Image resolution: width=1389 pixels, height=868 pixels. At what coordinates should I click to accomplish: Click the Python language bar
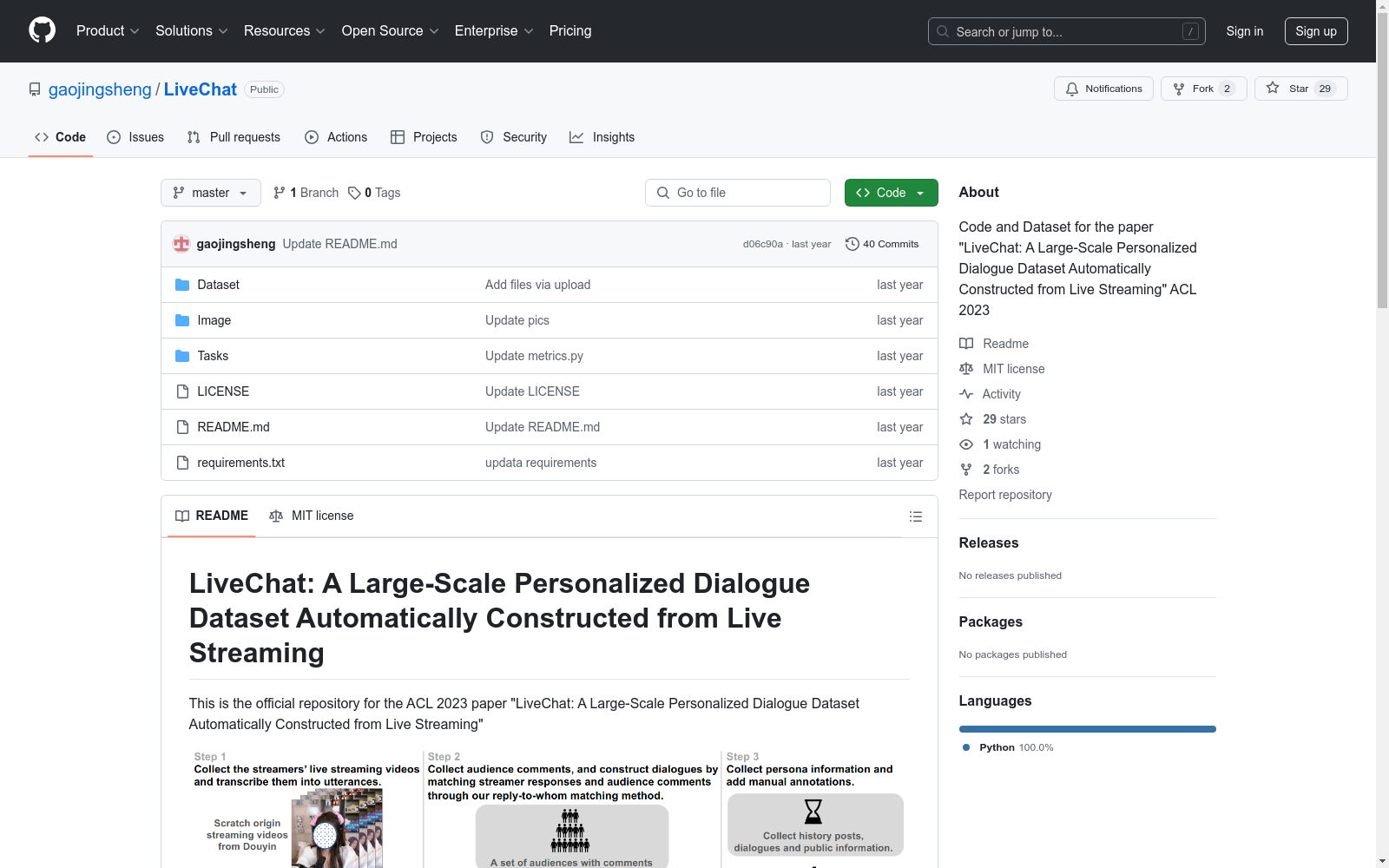coord(1088,729)
